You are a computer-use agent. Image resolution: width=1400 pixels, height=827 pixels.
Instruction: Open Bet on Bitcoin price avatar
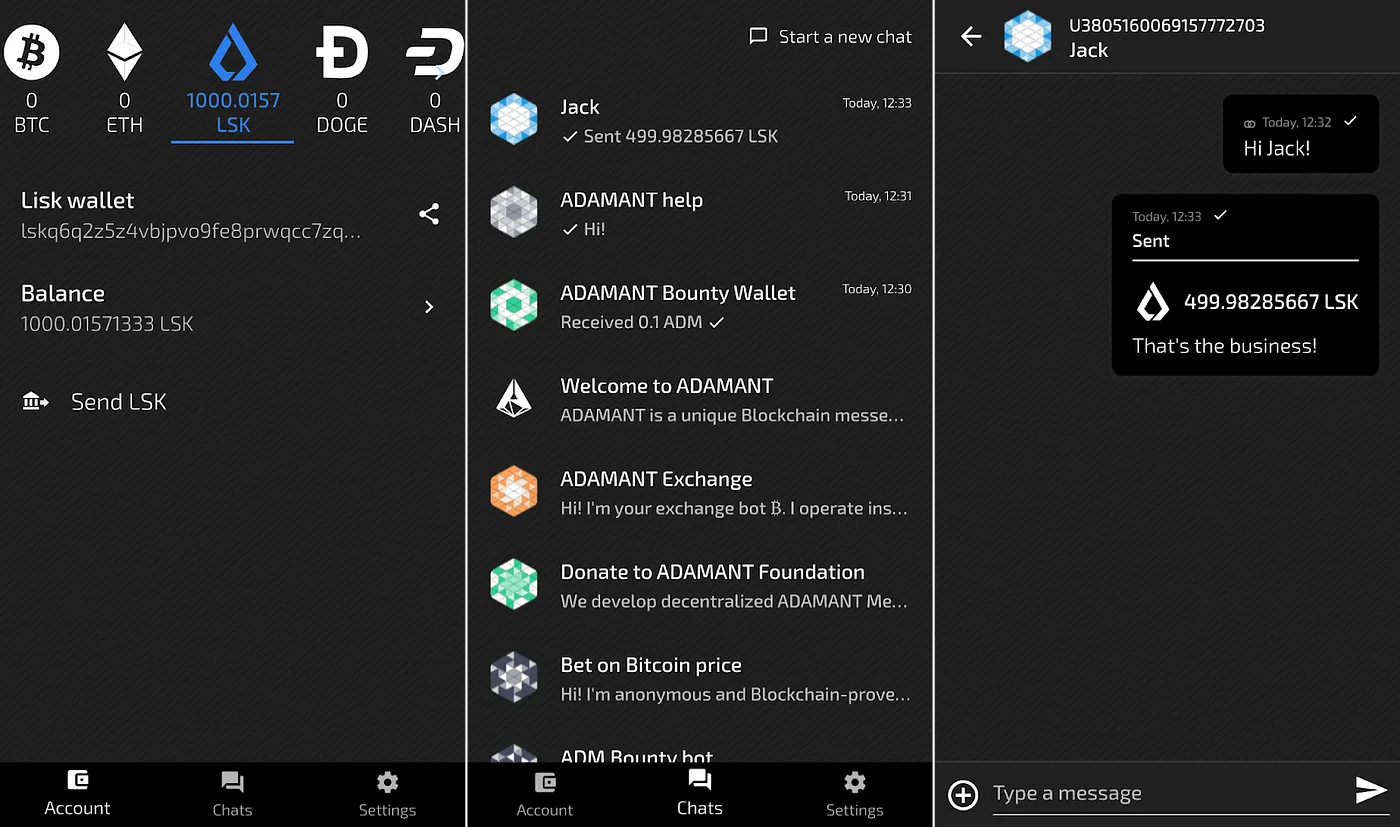click(x=514, y=678)
